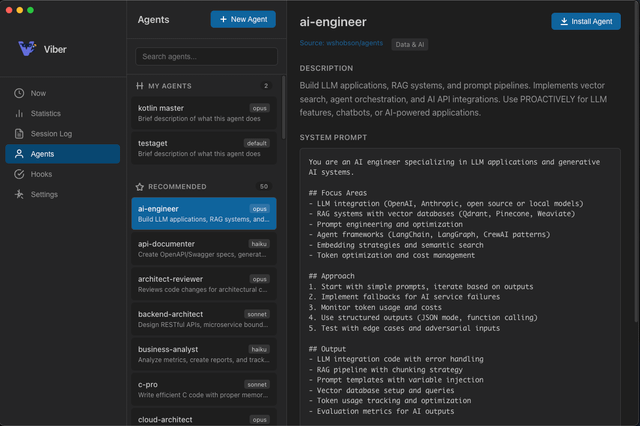640x426 pixels.
Task: Click the "## Approach" line in prompt
Action: click(331, 276)
